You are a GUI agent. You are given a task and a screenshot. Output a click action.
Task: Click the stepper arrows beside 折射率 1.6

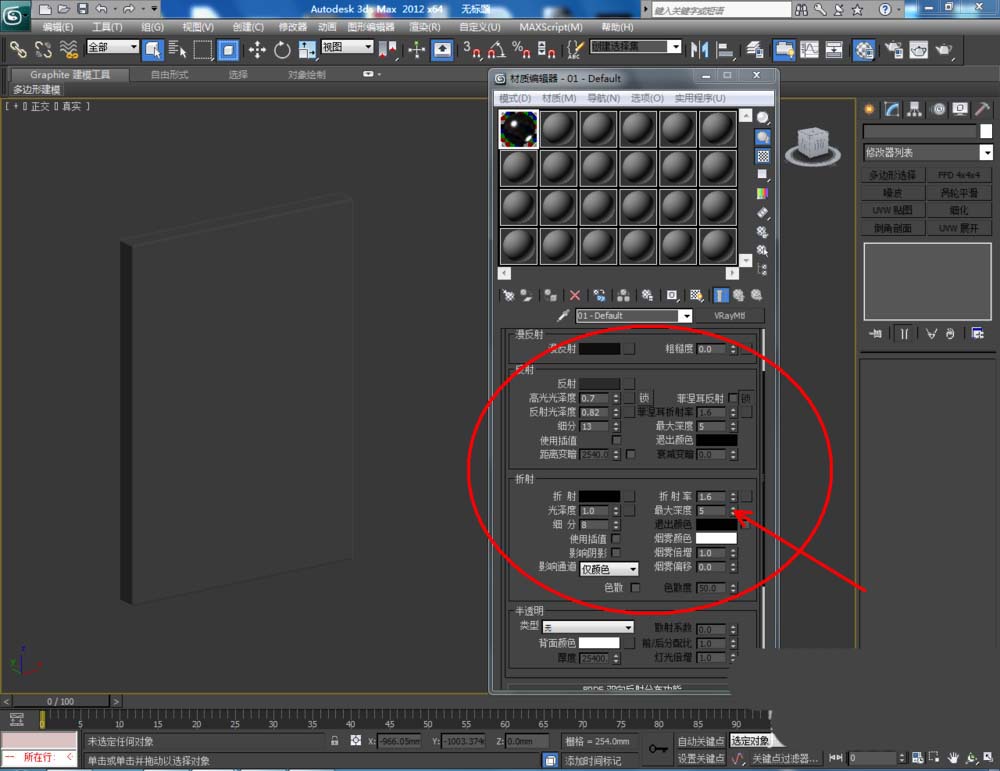coord(733,496)
